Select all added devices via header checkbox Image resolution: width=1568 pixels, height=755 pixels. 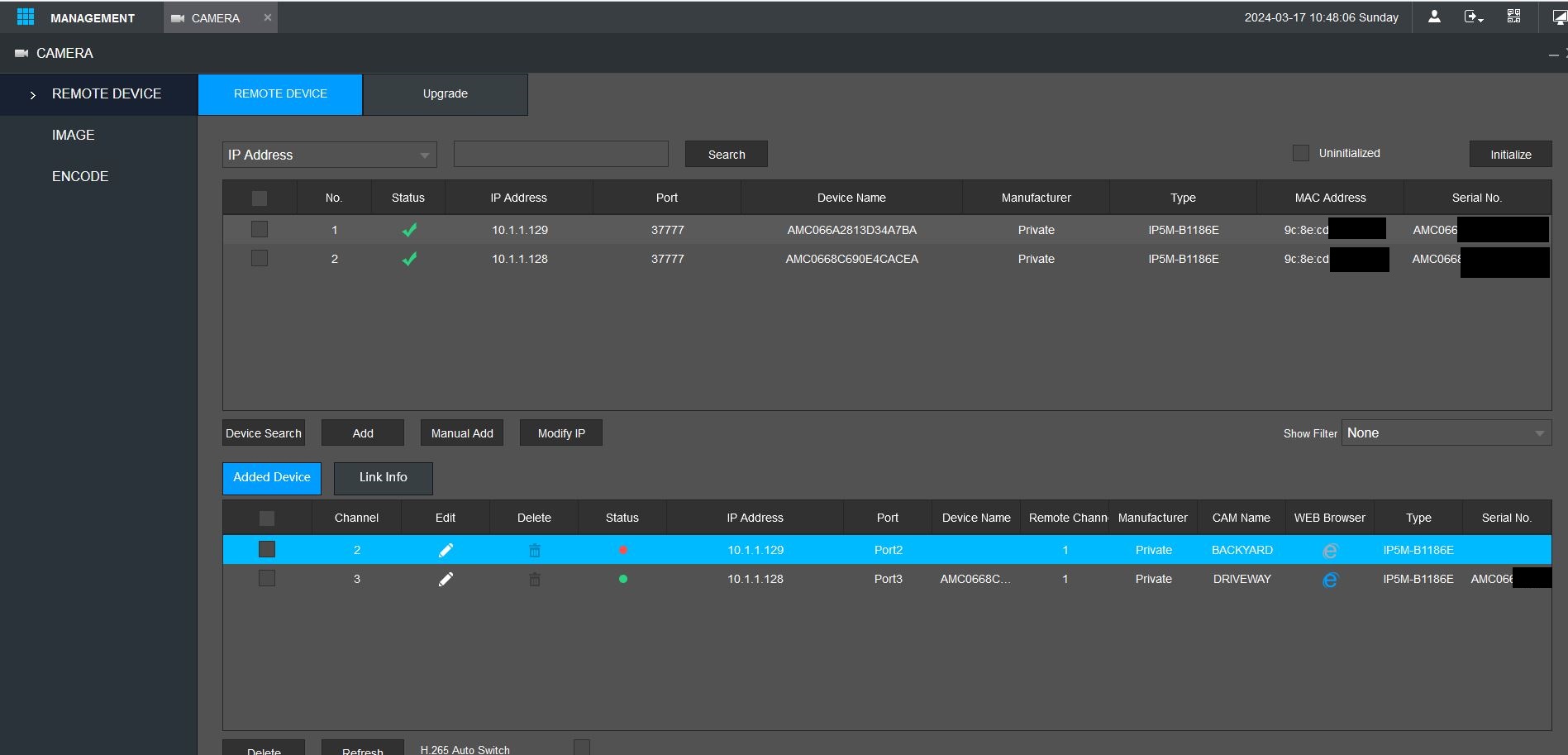267,518
